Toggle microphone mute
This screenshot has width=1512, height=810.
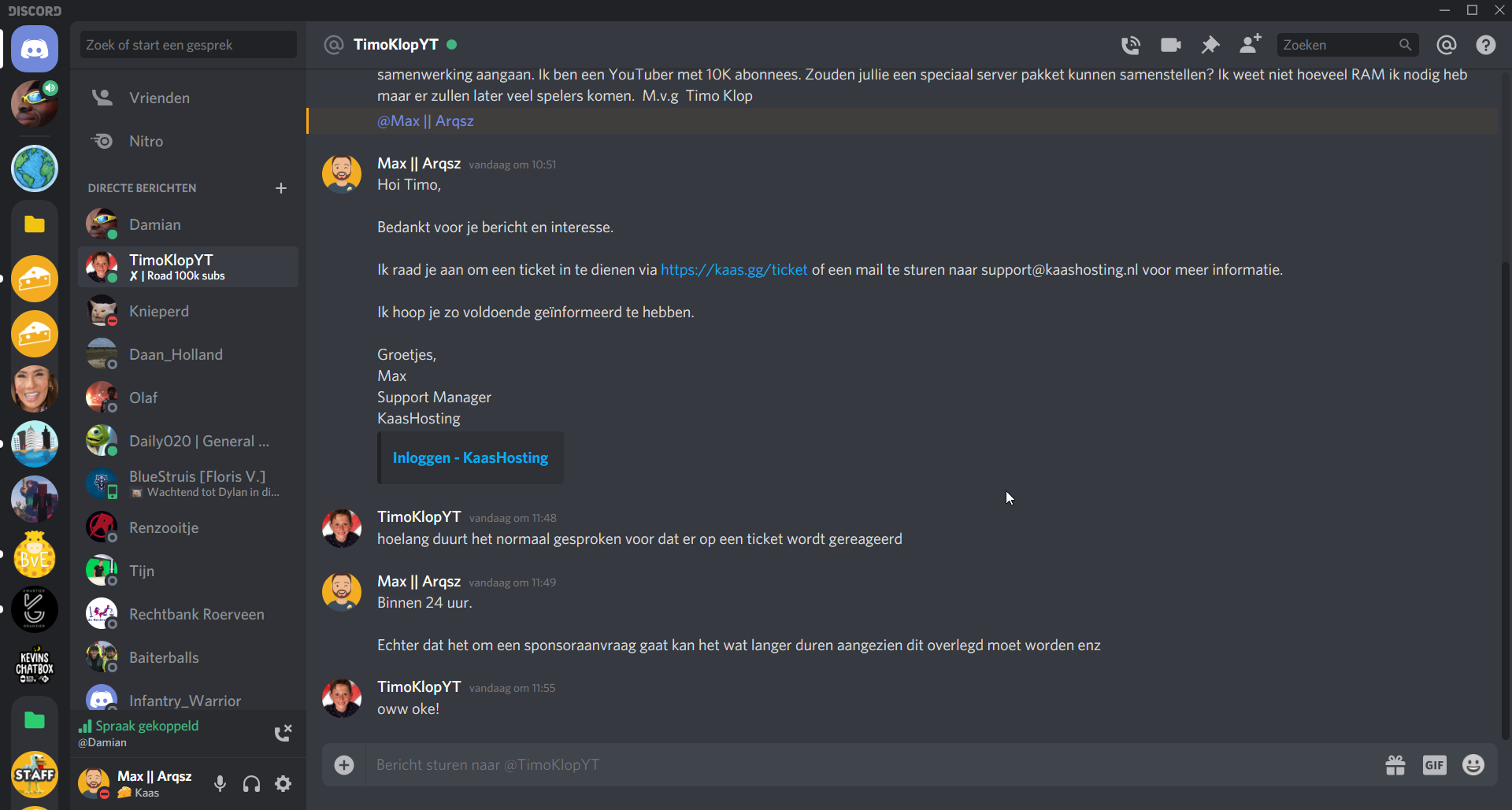pyautogui.click(x=220, y=784)
